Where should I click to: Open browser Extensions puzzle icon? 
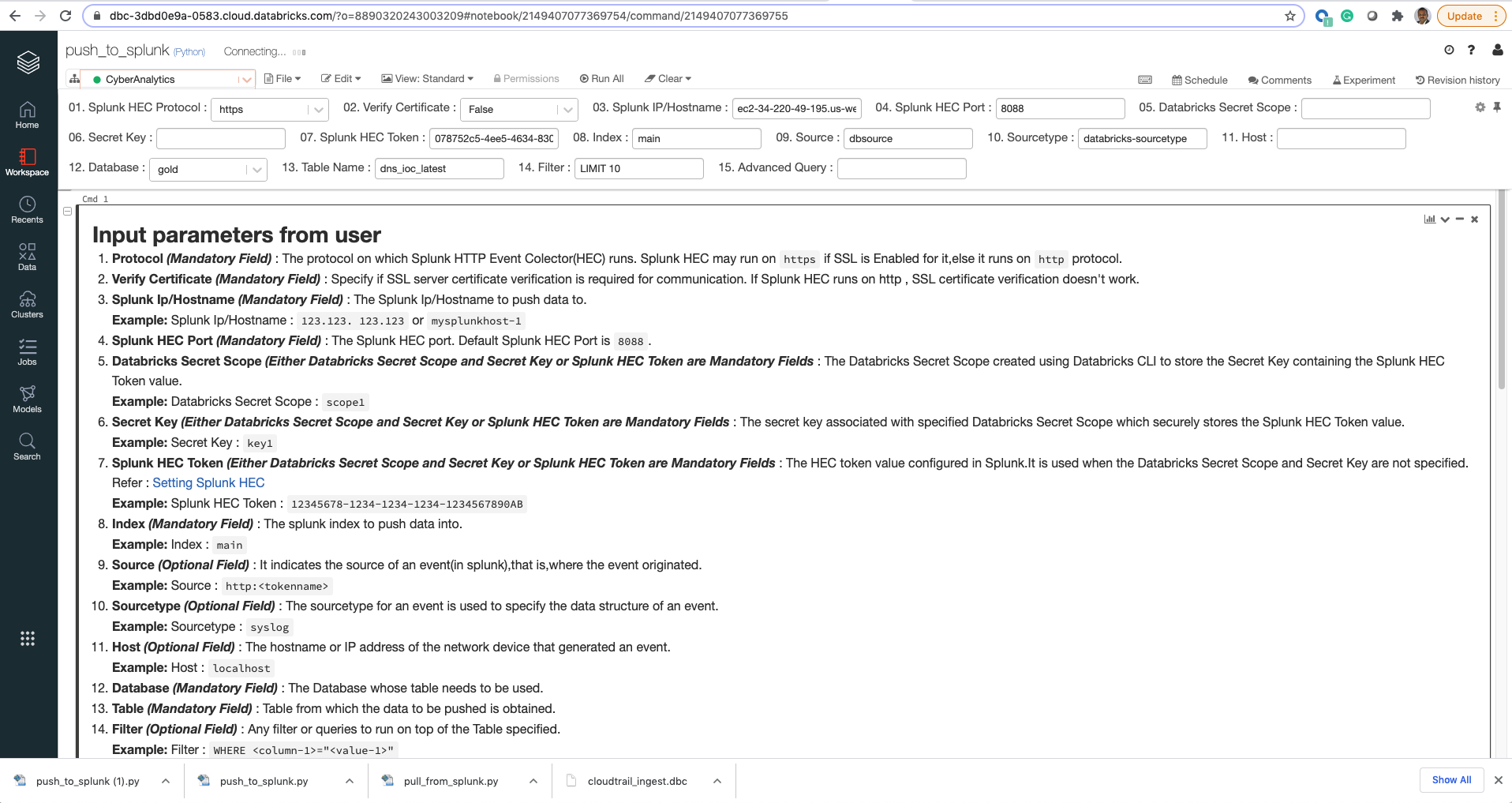coord(1398,16)
